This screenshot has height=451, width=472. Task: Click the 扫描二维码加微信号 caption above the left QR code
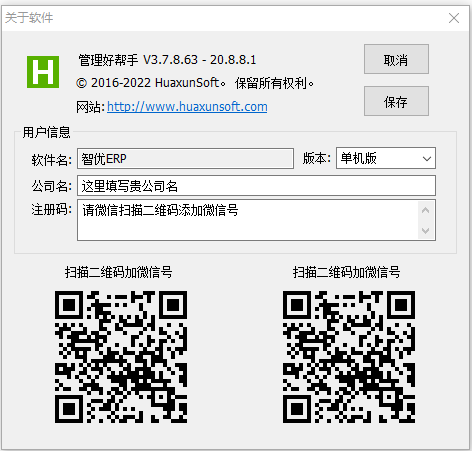(119, 272)
